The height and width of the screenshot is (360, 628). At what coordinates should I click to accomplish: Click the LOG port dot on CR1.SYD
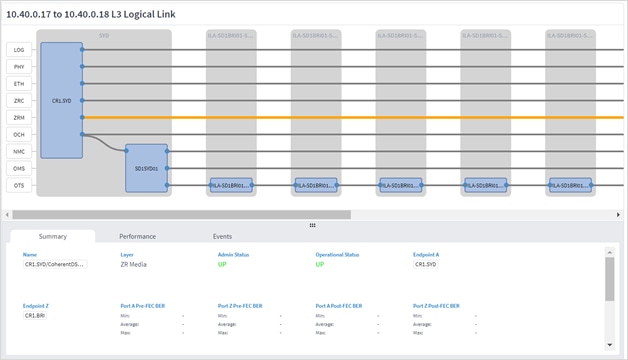coord(82,50)
